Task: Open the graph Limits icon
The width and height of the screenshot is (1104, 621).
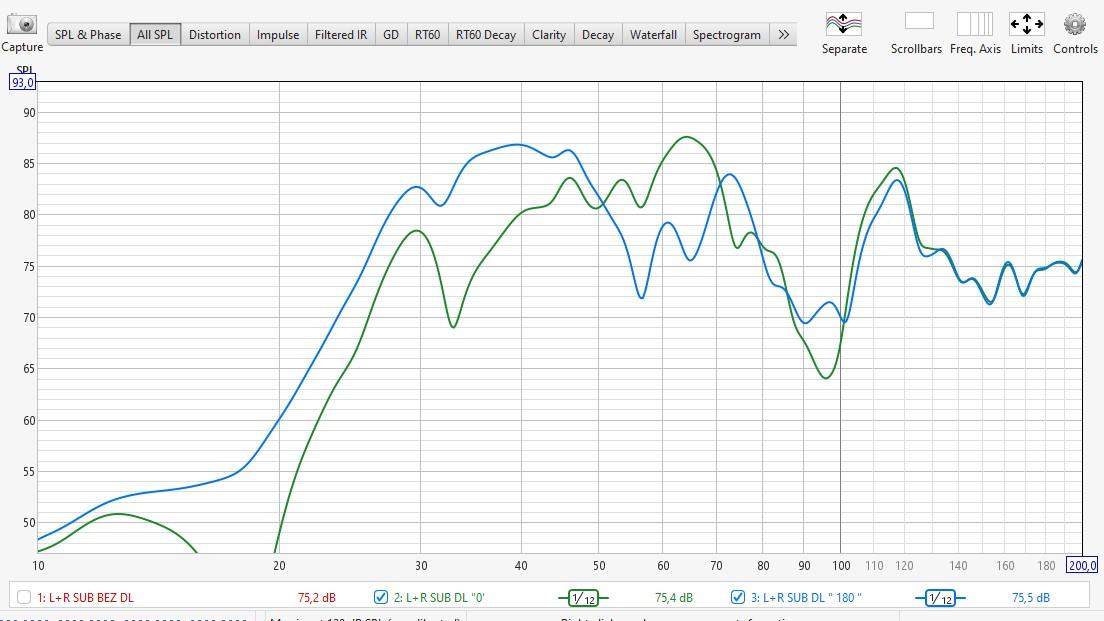Action: coord(1026,24)
